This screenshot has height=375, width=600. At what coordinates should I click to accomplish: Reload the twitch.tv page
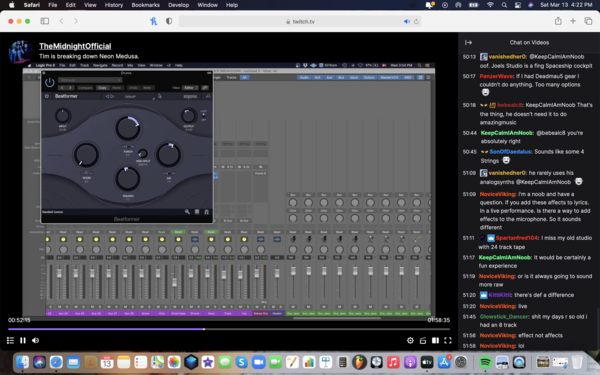416,21
